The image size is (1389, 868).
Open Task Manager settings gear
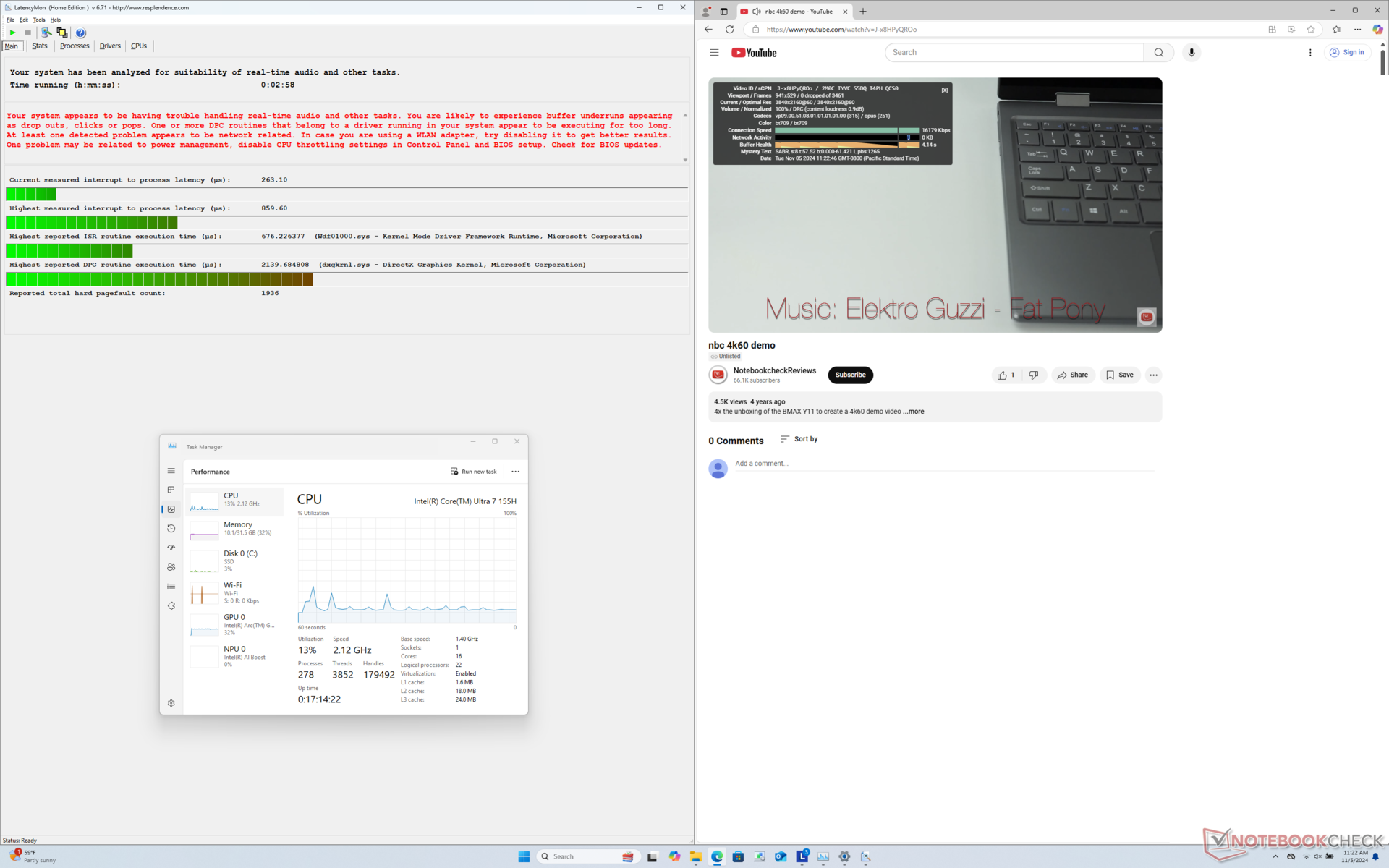coord(171,703)
